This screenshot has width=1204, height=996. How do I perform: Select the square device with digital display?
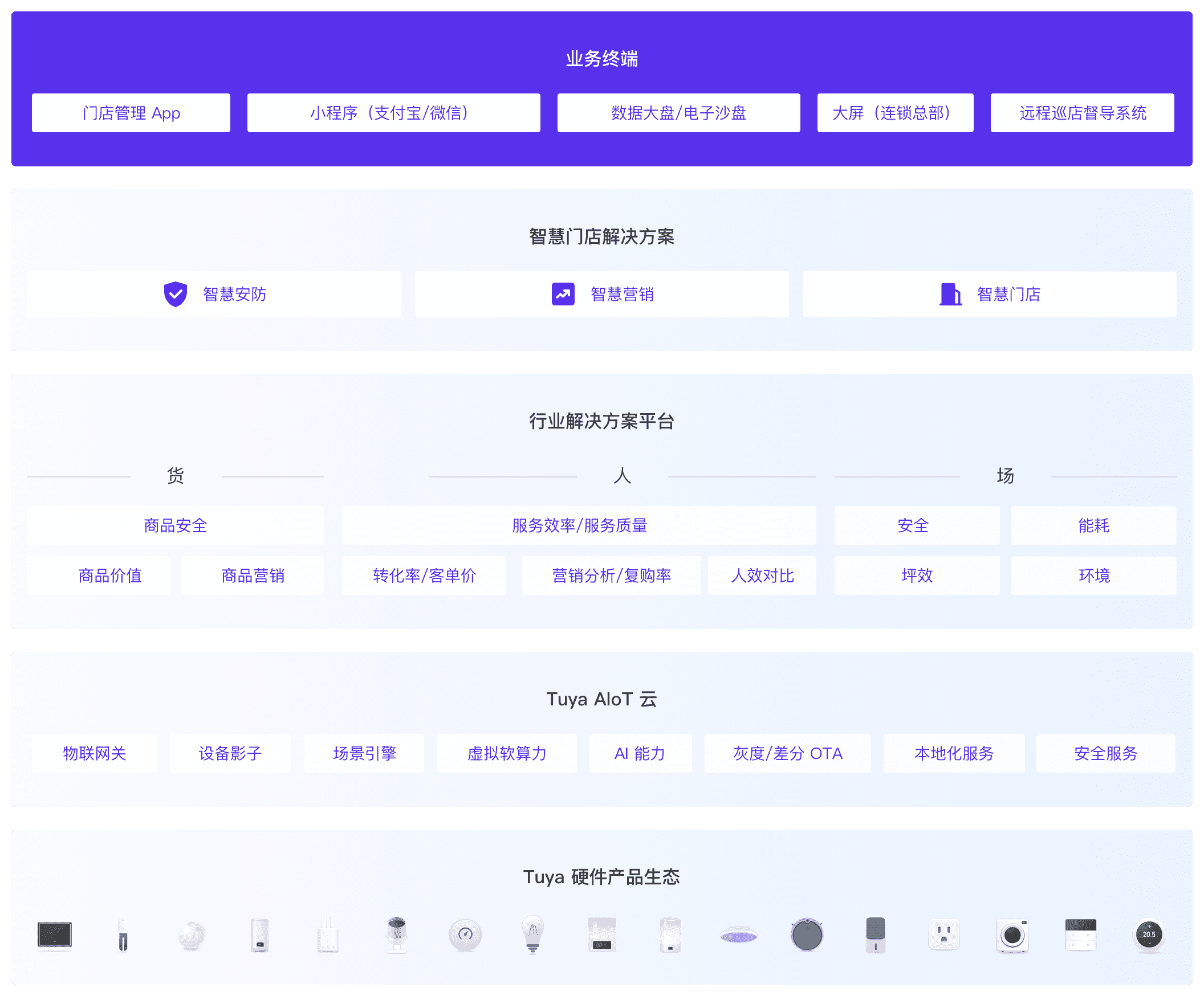tap(602, 935)
